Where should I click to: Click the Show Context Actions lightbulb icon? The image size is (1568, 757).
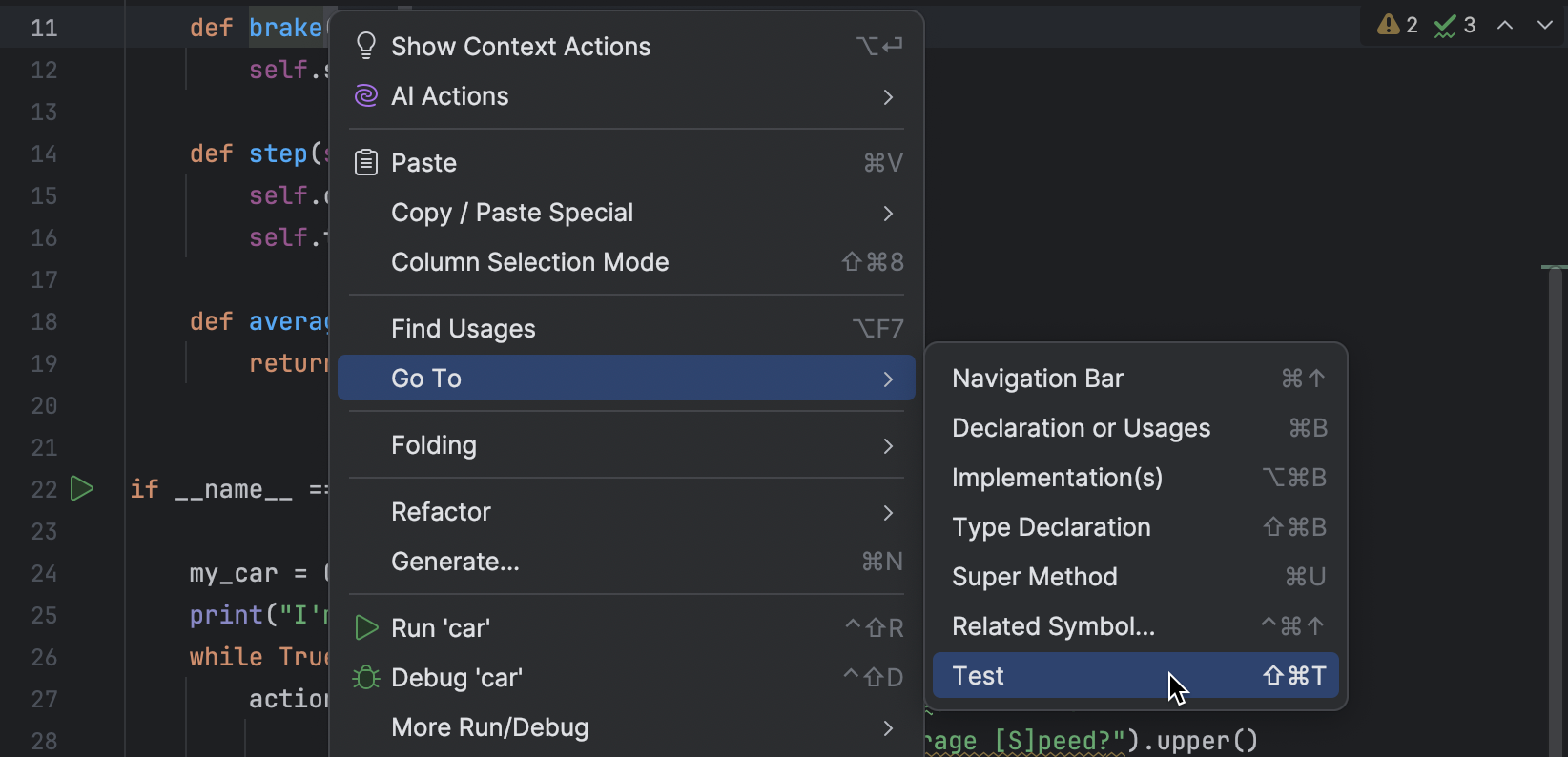point(366,46)
